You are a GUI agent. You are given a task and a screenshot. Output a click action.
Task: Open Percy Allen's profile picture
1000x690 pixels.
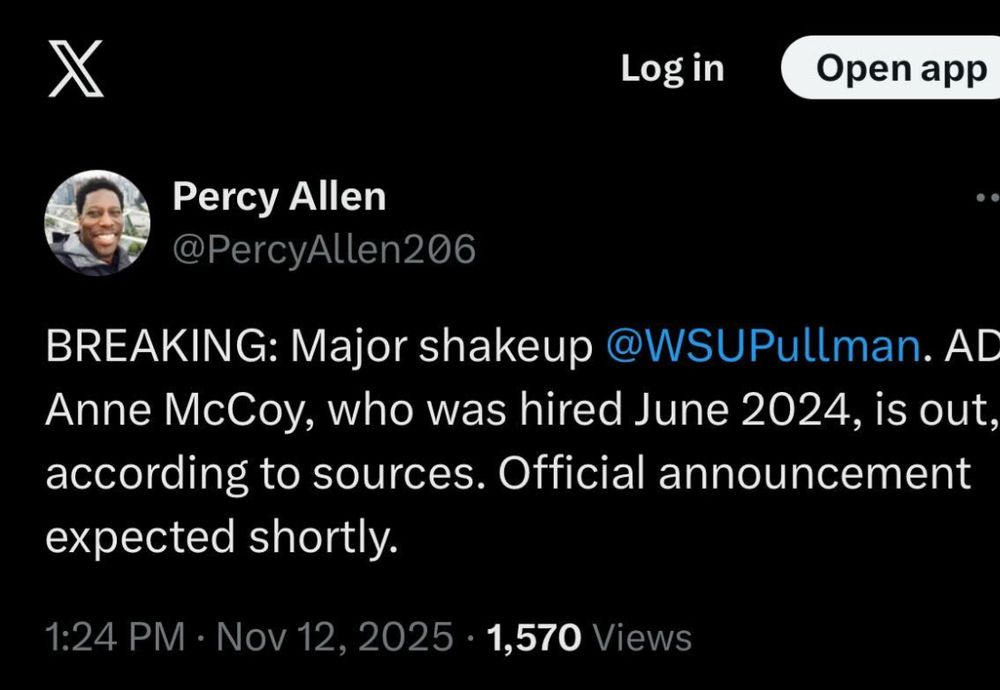[x=98, y=223]
